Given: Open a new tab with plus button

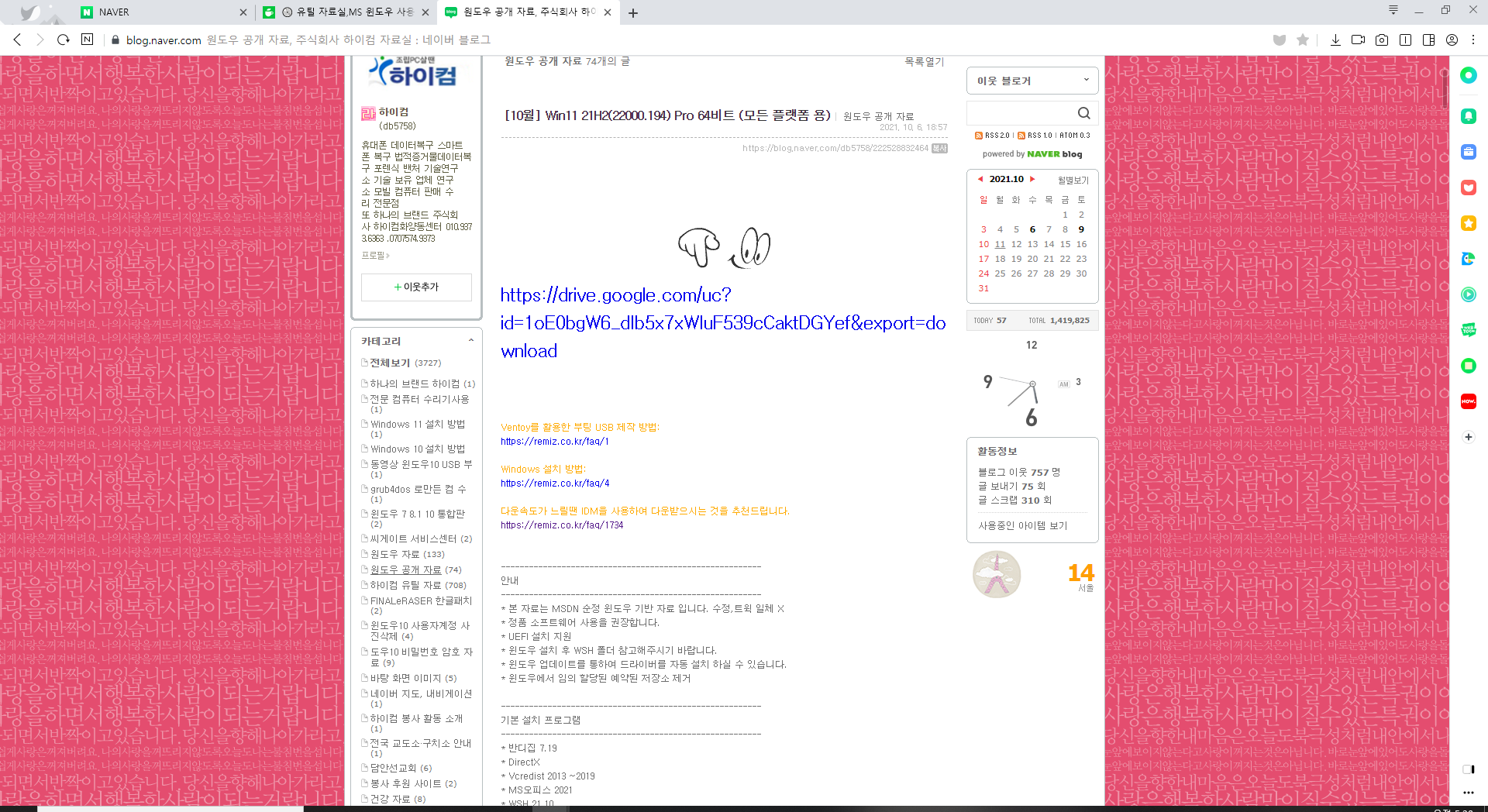Looking at the screenshot, I should pyautogui.click(x=633, y=12).
